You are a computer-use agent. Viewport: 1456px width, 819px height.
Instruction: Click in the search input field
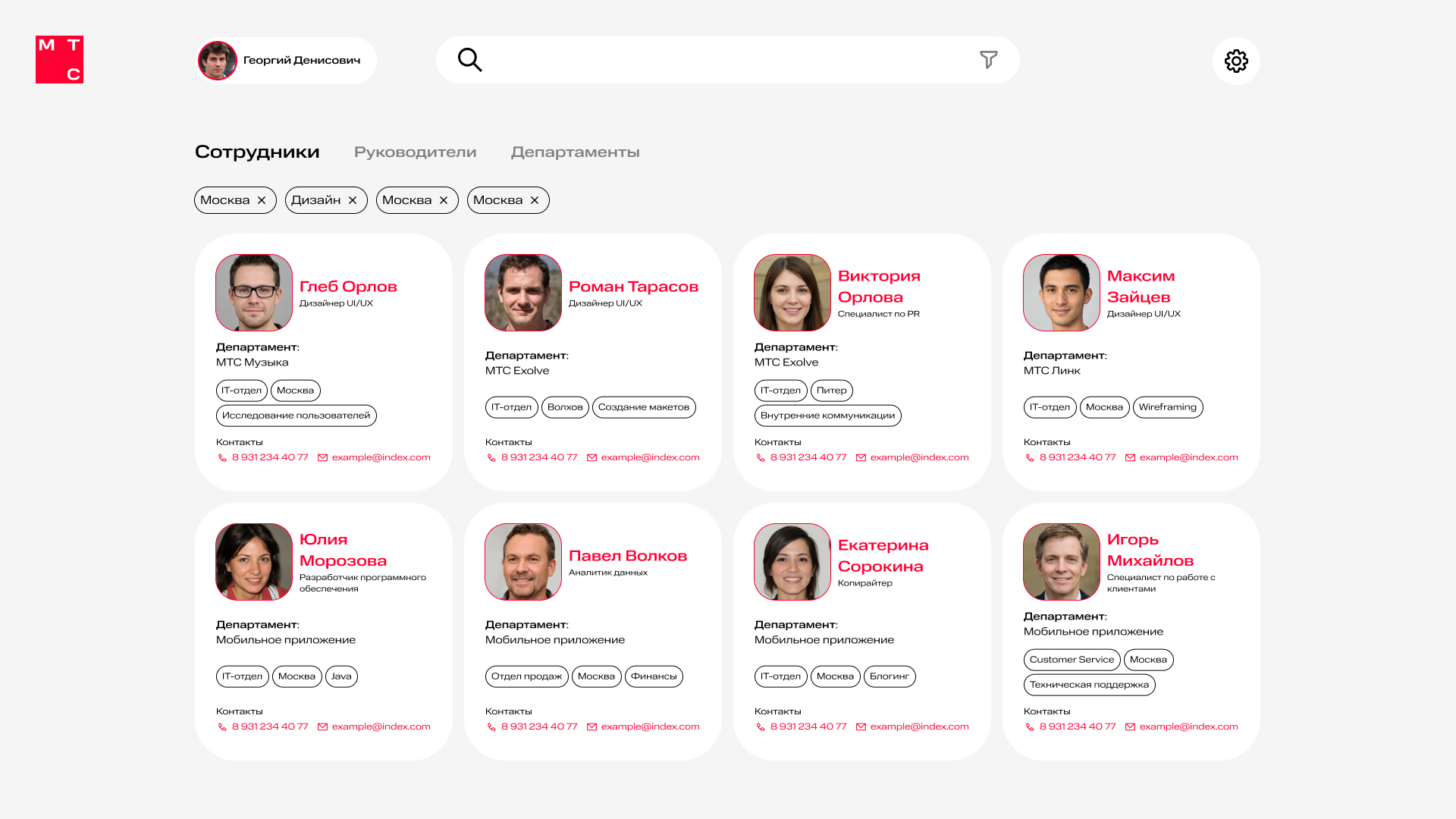click(720, 60)
